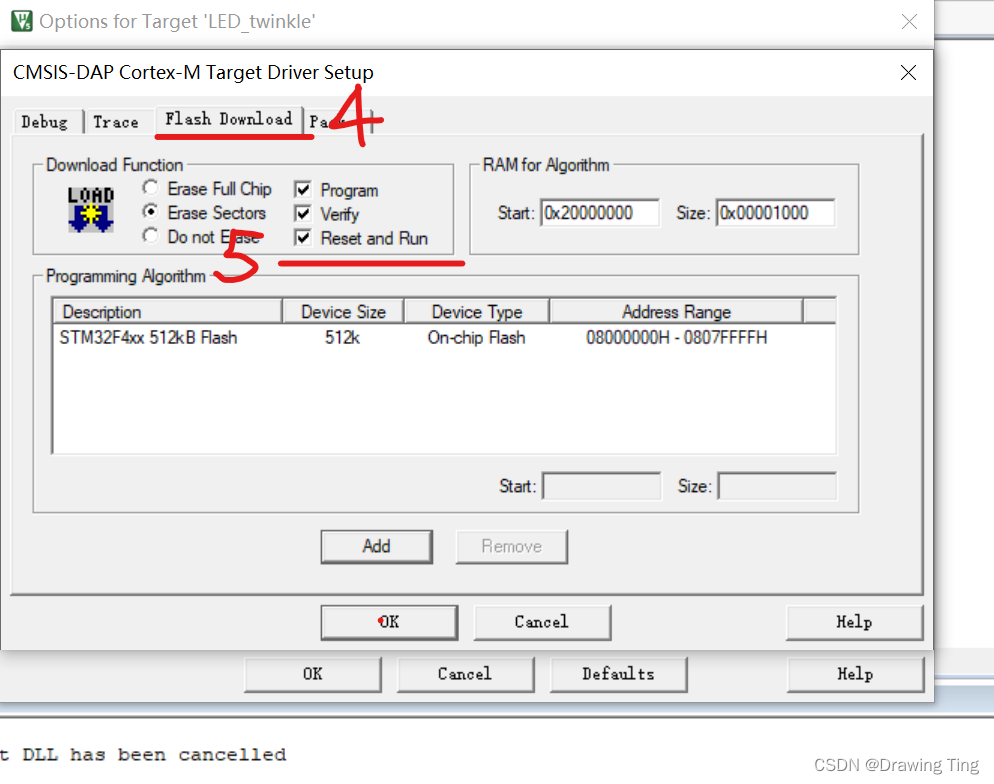Image resolution: width=994 pixels, height=784 pixels.
Task: Click Programming Algorithm Size field
Action: [x=777, y=486]
